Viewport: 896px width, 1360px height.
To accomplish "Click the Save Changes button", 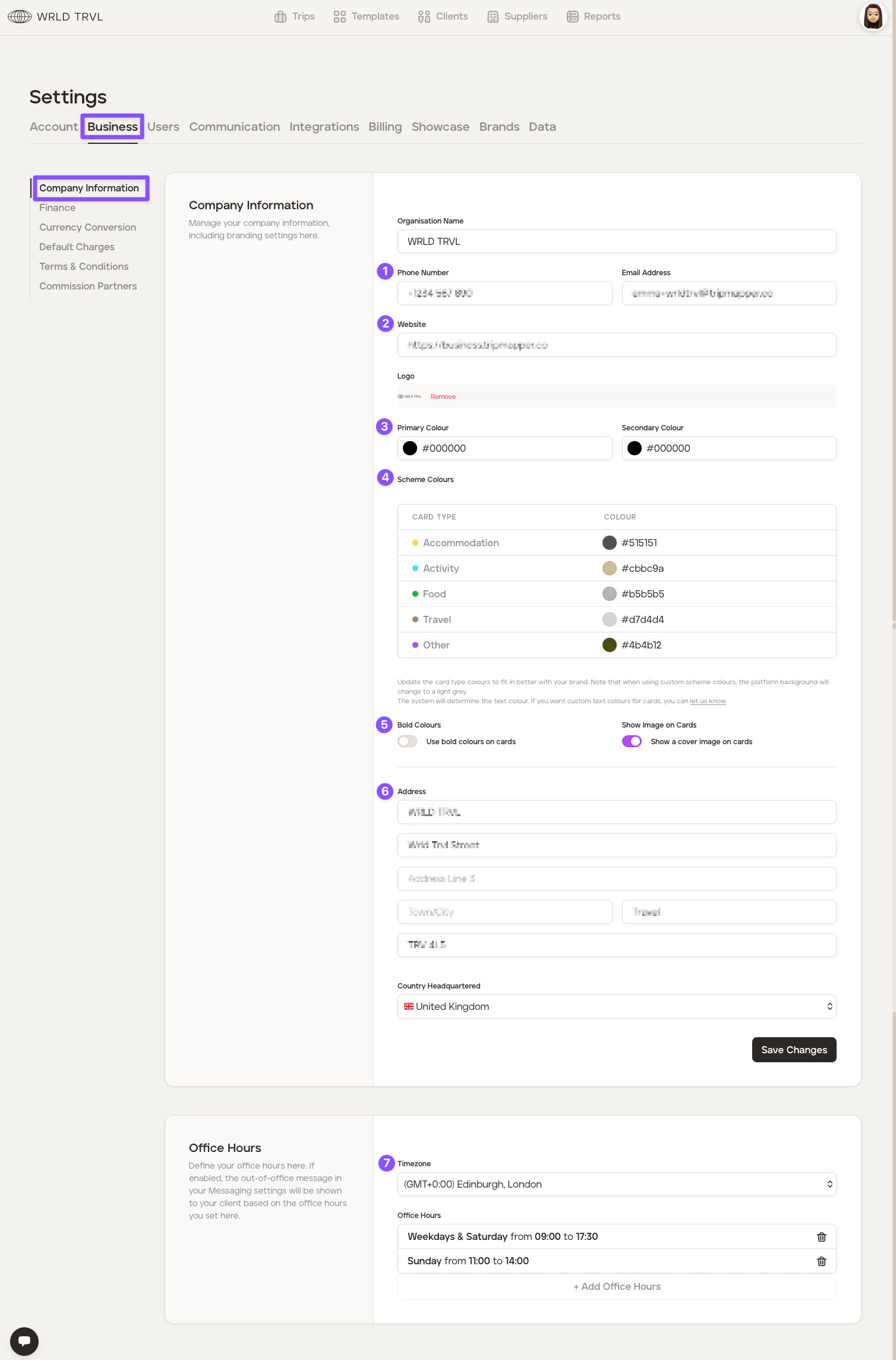I will [x=794, y=1050].
